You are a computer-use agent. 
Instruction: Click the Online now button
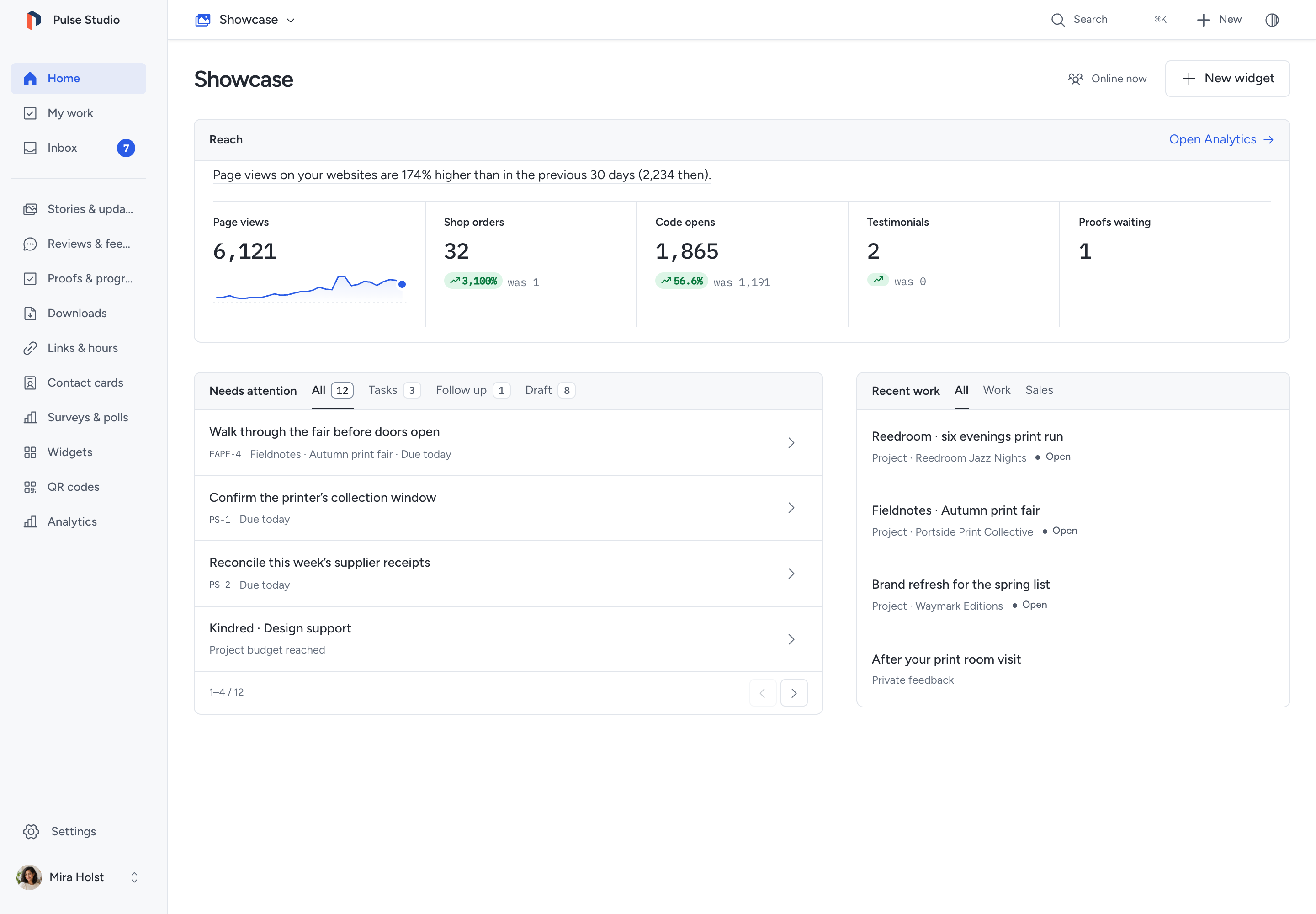point(1107,79)
